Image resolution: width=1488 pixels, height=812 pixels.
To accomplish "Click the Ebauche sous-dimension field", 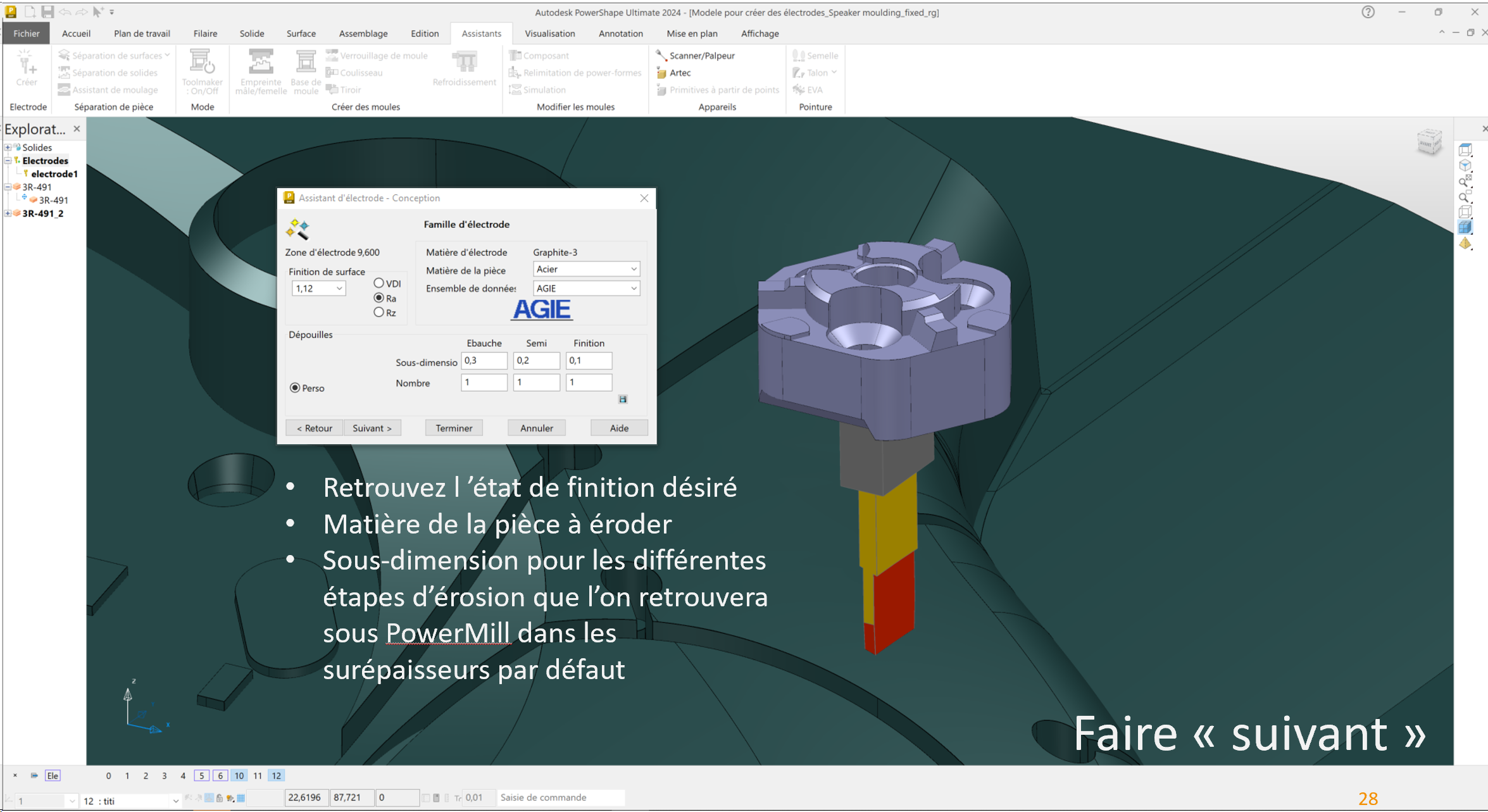I will click(484, 361).
